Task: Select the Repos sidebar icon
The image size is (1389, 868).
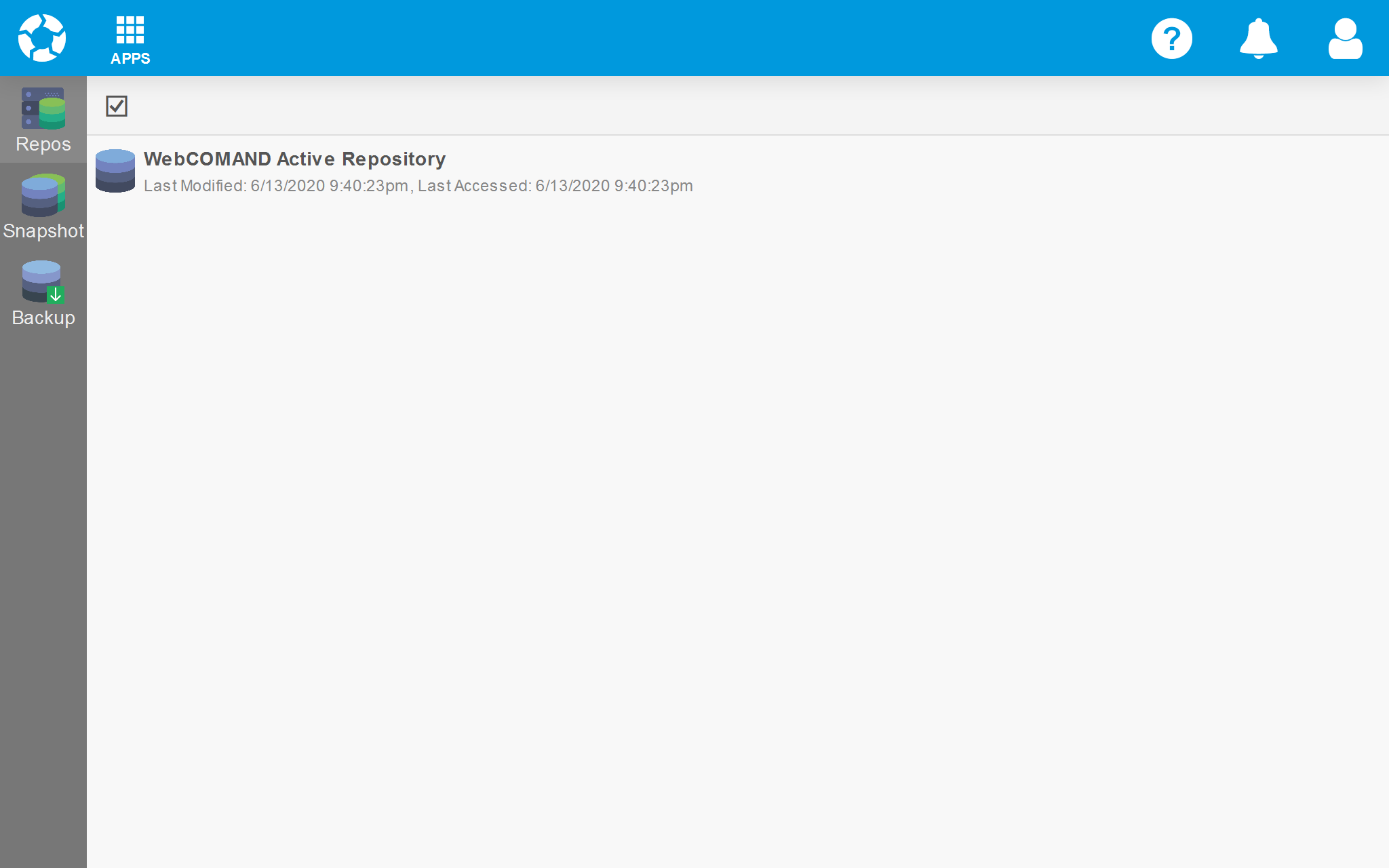Action: coord(43,108)
